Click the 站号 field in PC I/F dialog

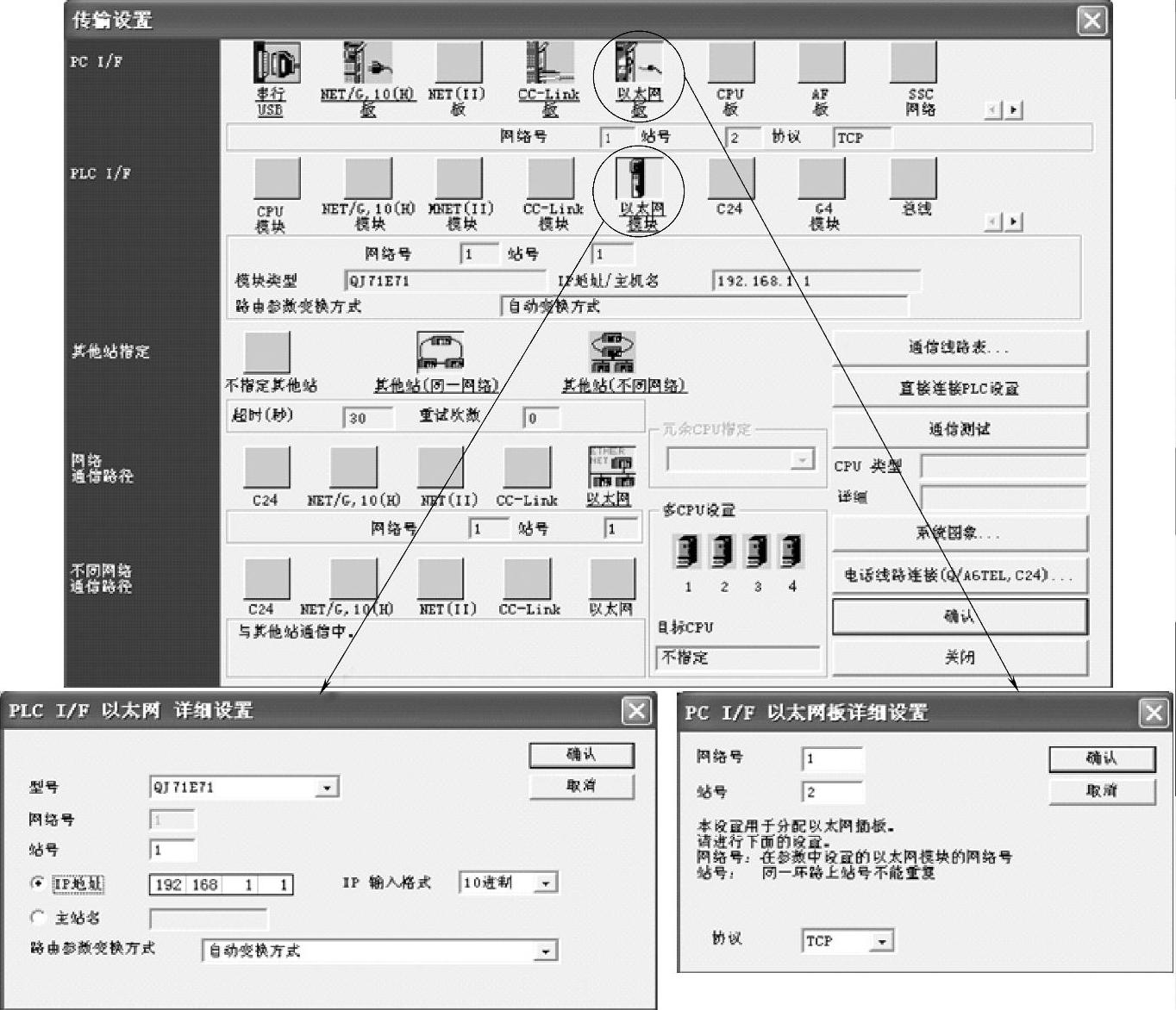click(x=832, y=792)
